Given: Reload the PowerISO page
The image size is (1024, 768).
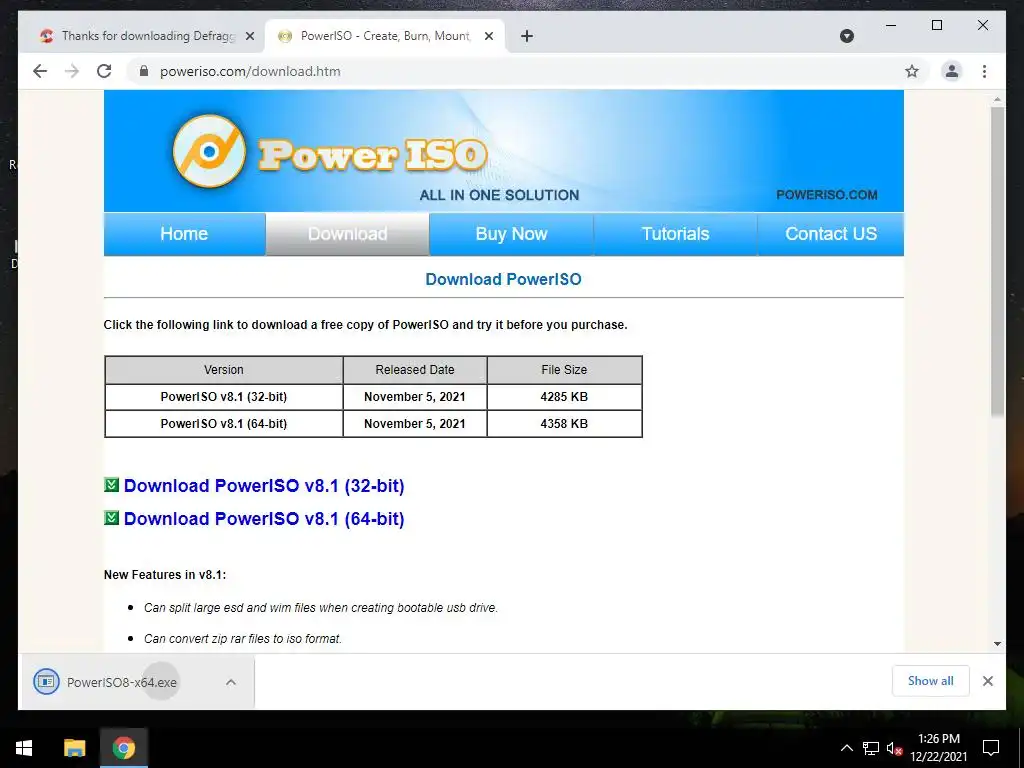Looking at the screenshot, I should pyautogui.click(x=104, y=71).
